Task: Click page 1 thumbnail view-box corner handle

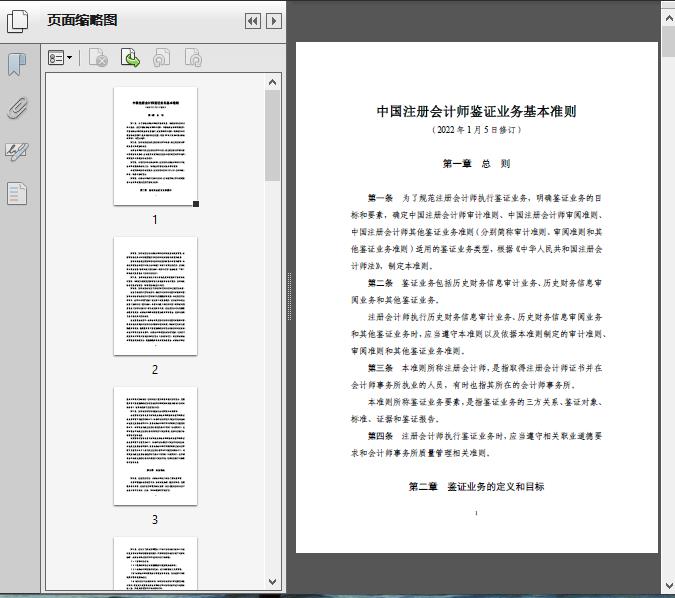Action: 196,204
